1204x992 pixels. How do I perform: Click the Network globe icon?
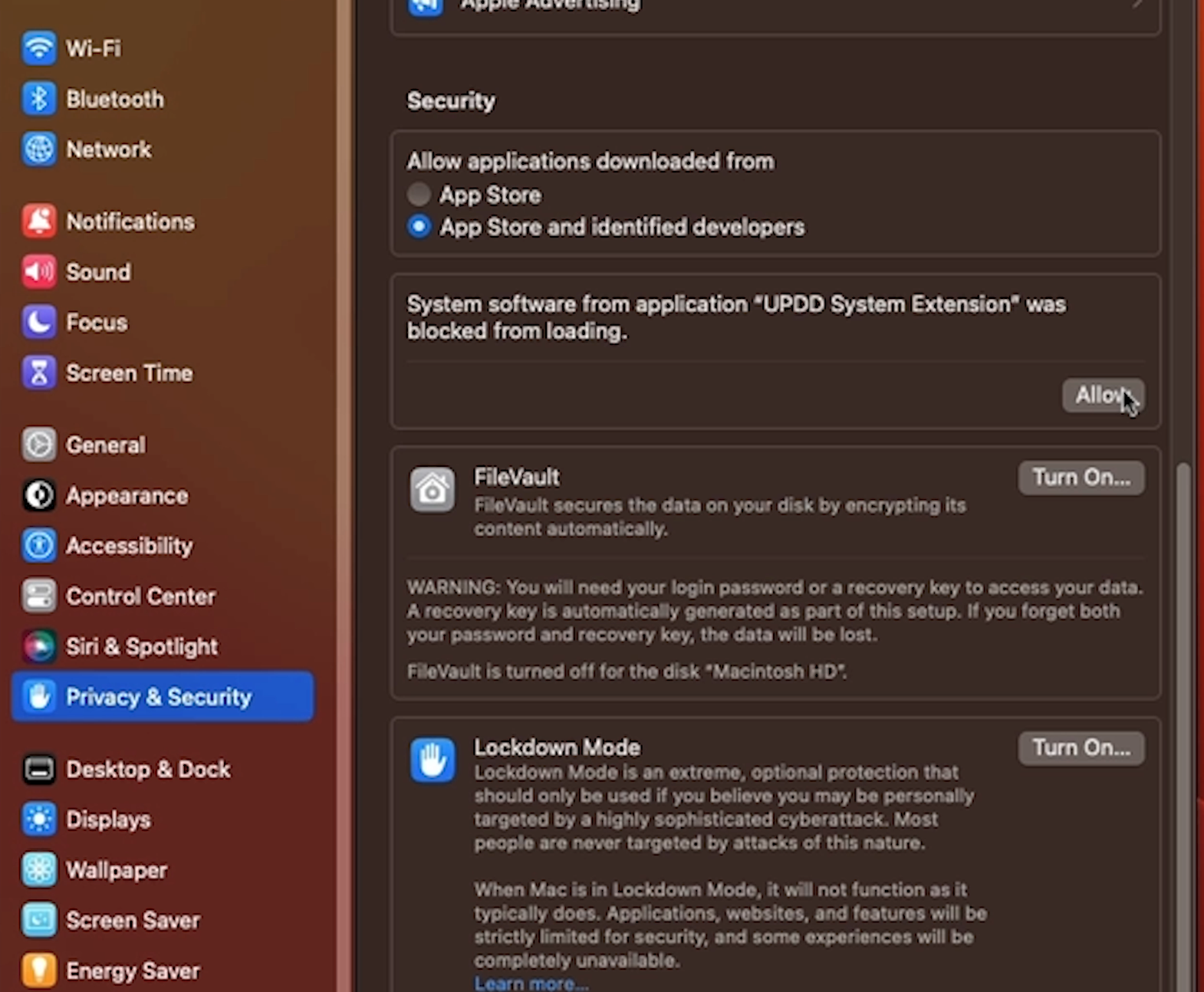tap(39, 149)
